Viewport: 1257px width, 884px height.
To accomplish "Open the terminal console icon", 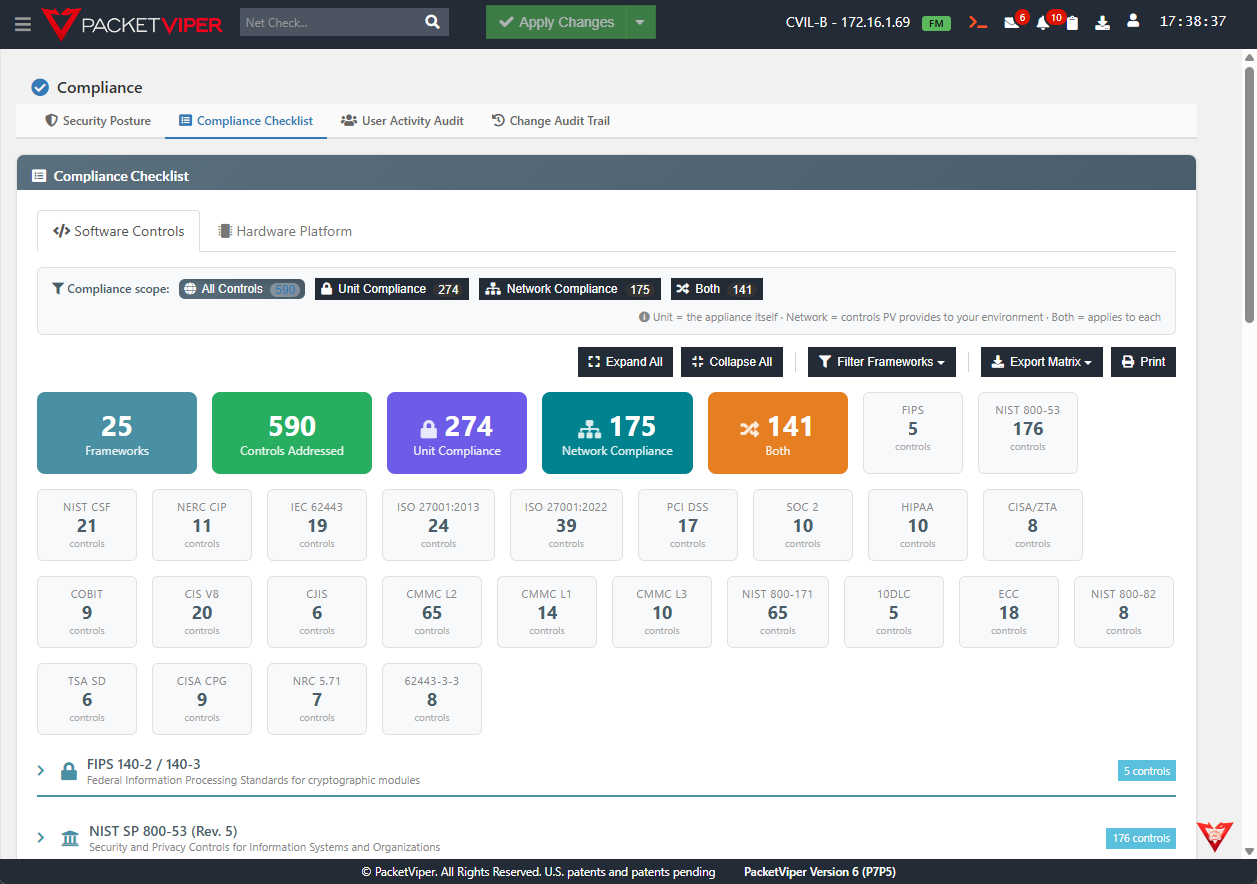I will (978, 22).
